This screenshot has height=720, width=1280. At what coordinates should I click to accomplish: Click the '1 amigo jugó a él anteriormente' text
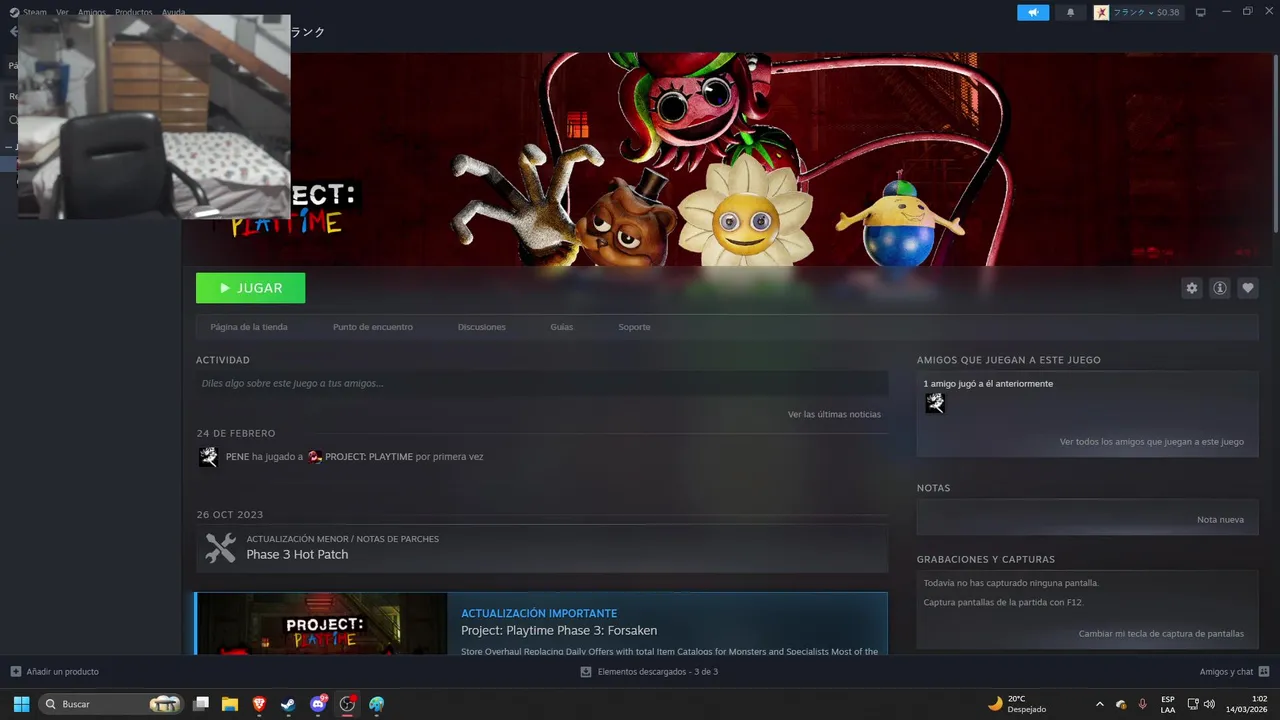[988, 384]
